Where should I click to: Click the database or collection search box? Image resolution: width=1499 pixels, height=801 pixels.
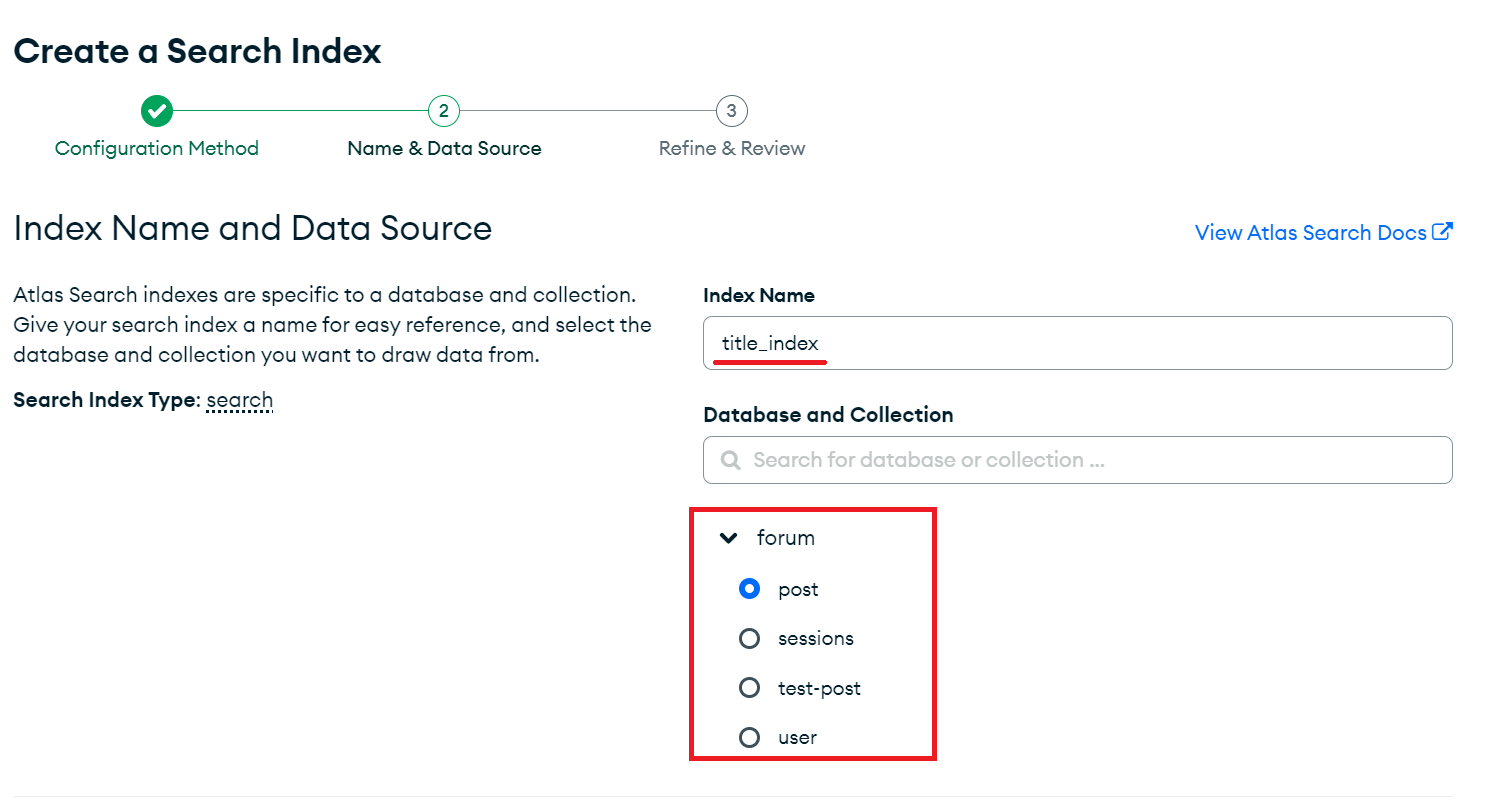[x=1090, y=460]
